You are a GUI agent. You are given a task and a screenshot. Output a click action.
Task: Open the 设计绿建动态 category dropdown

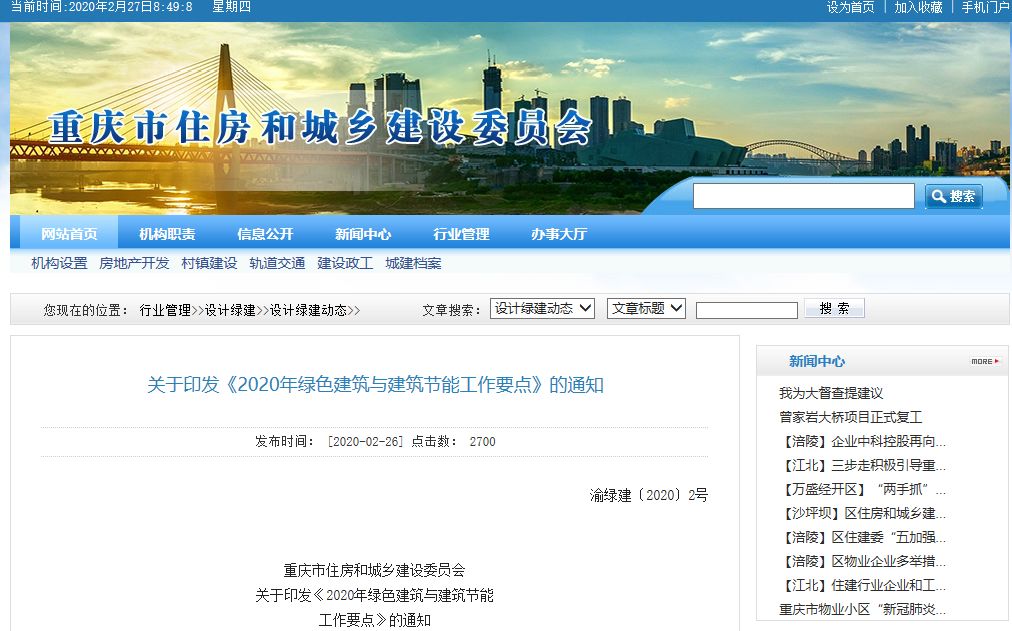[543, 309]
